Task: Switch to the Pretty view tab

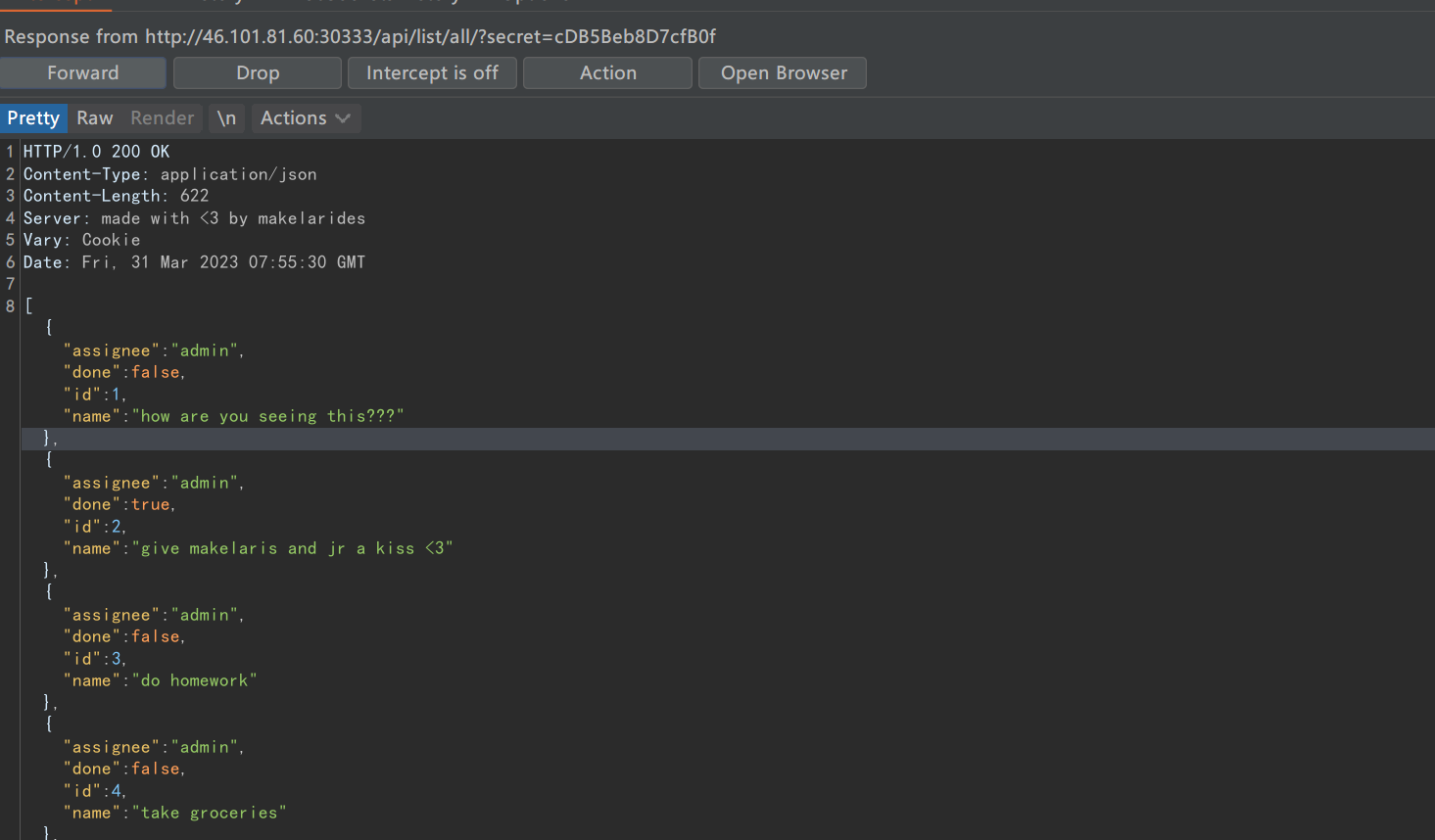Action: pyautogui.click(x=33, y=118)
